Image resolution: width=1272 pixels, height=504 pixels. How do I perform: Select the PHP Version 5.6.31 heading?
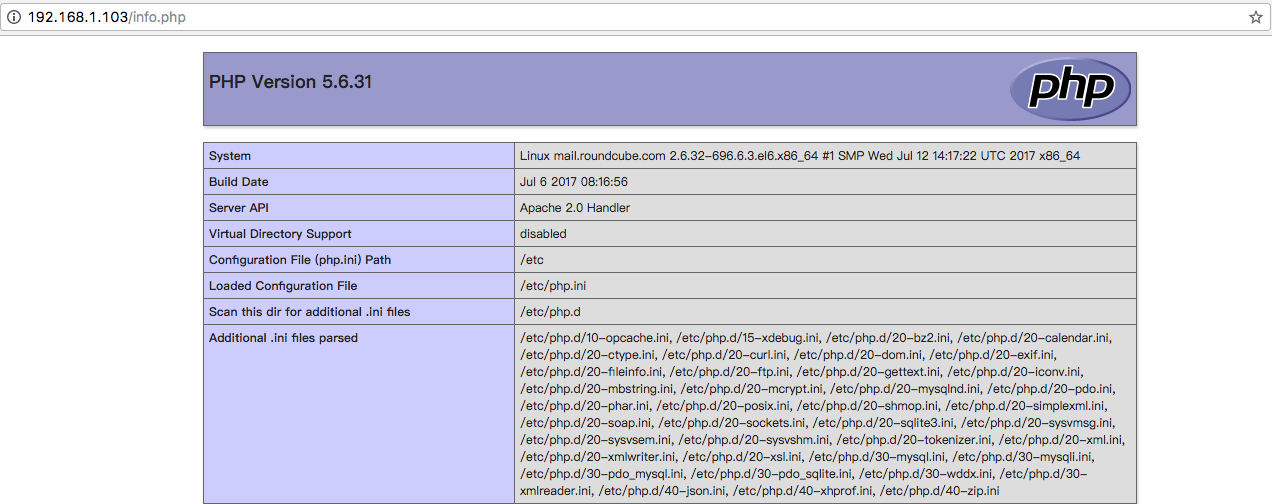pyautogui.click(x=290, y=82)
